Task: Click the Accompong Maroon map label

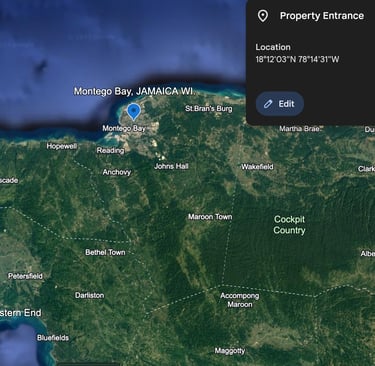Action: 240,300
